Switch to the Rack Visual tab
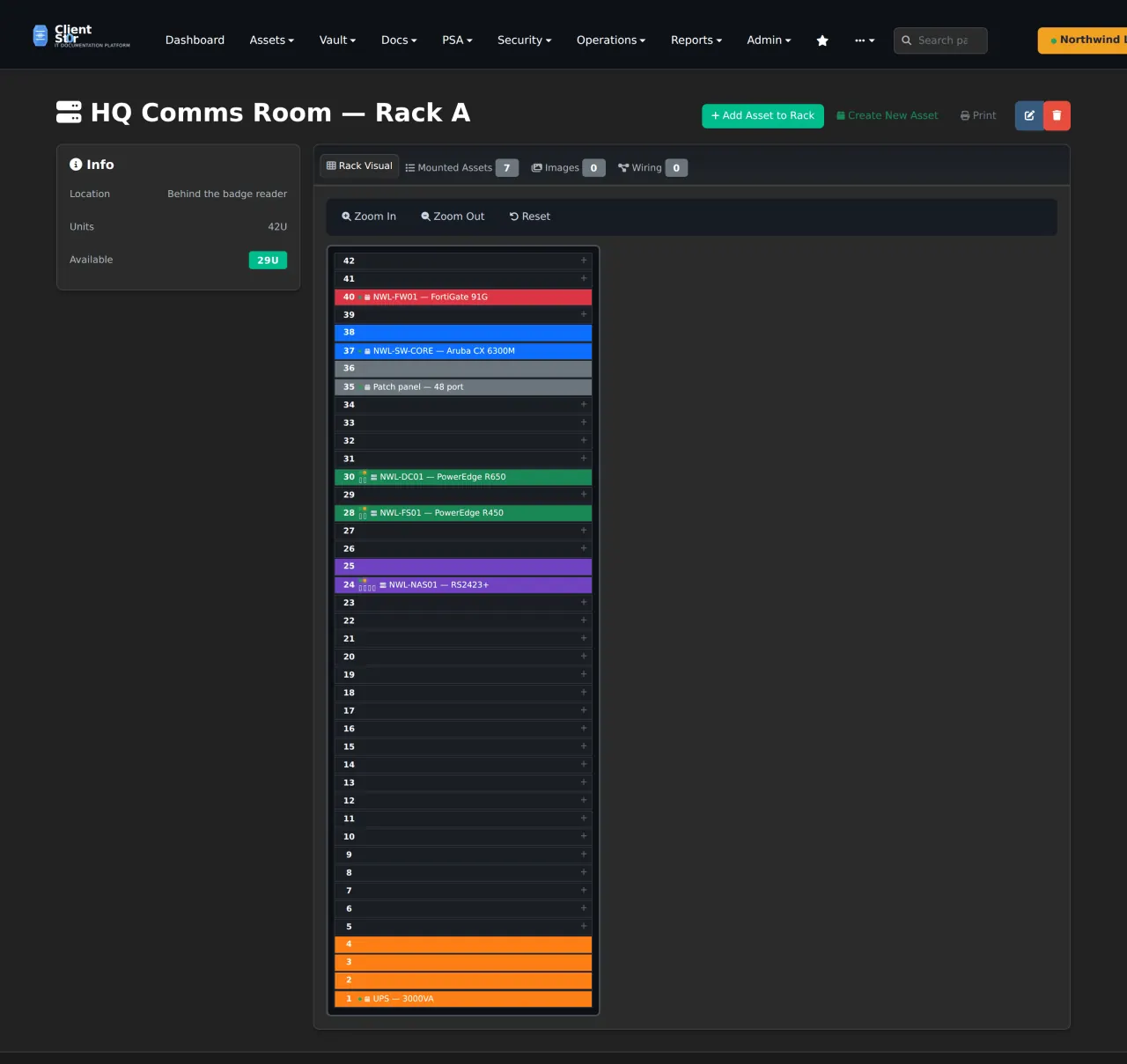 (359, 165)
